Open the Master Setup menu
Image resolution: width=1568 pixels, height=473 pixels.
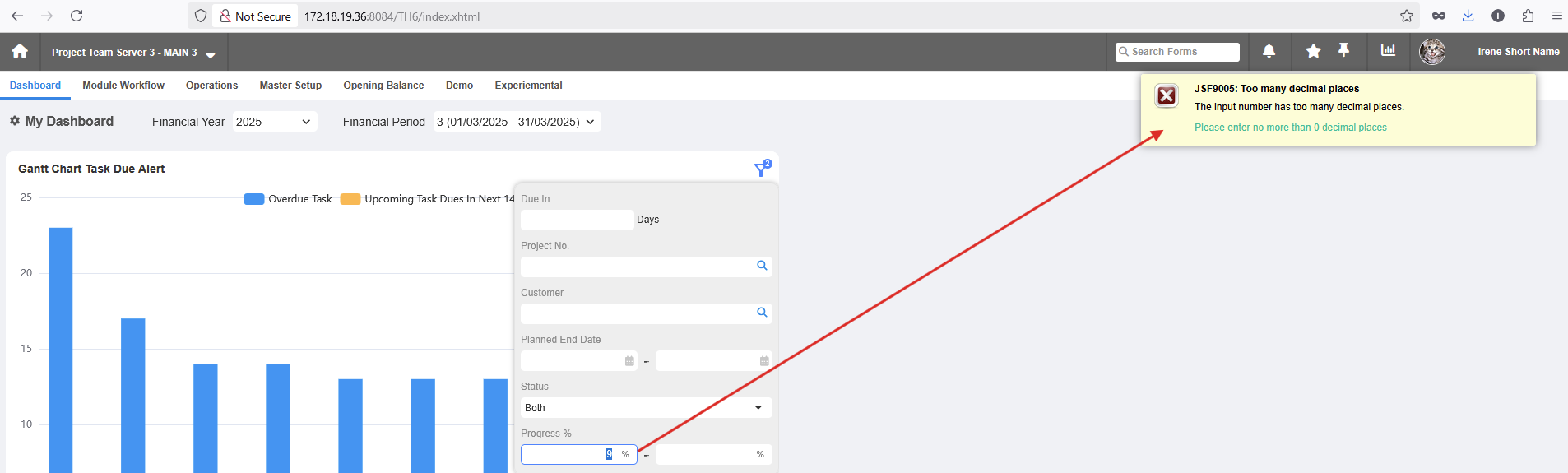[x=290, y=86]
